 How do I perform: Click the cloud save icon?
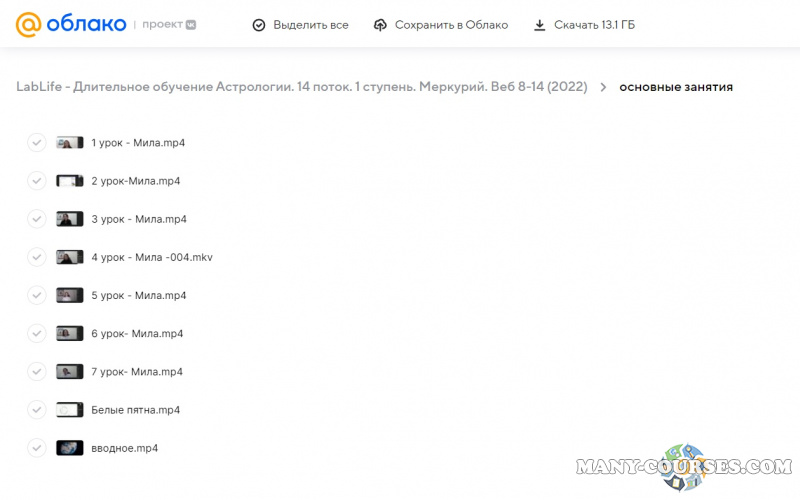pyautogui.click(x=380, y=25)
